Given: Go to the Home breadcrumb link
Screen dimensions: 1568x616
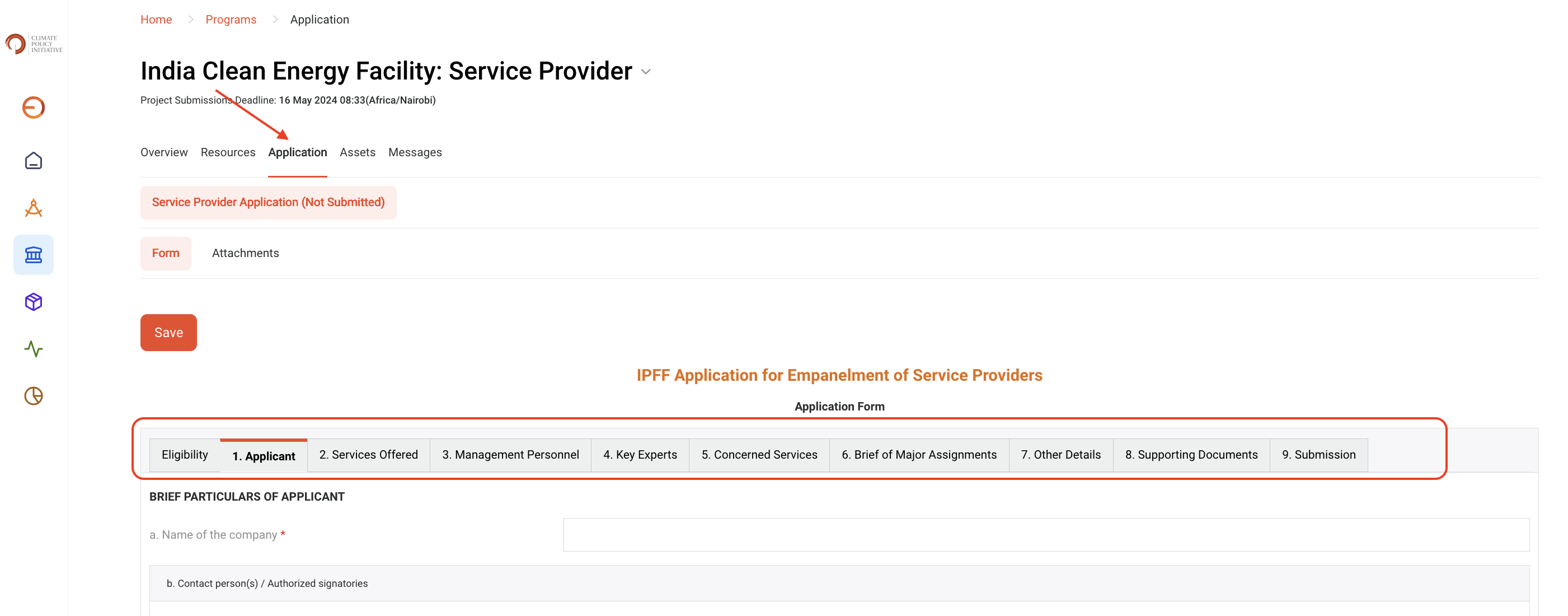Looking at the screenshot, I should pos(156,20).
